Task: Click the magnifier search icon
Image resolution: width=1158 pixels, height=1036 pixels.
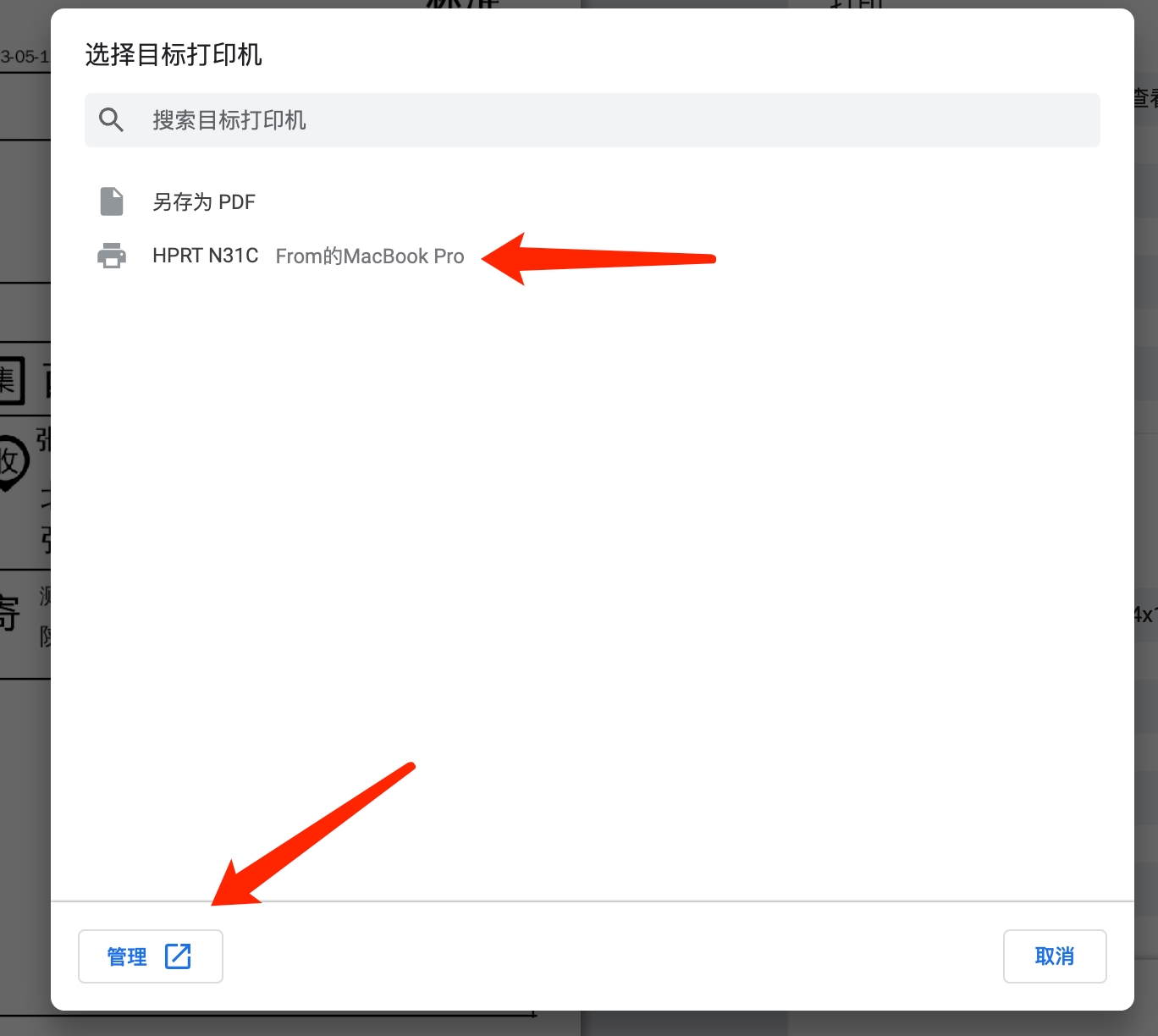Action: pyautogui.click(x=111, y=120)
